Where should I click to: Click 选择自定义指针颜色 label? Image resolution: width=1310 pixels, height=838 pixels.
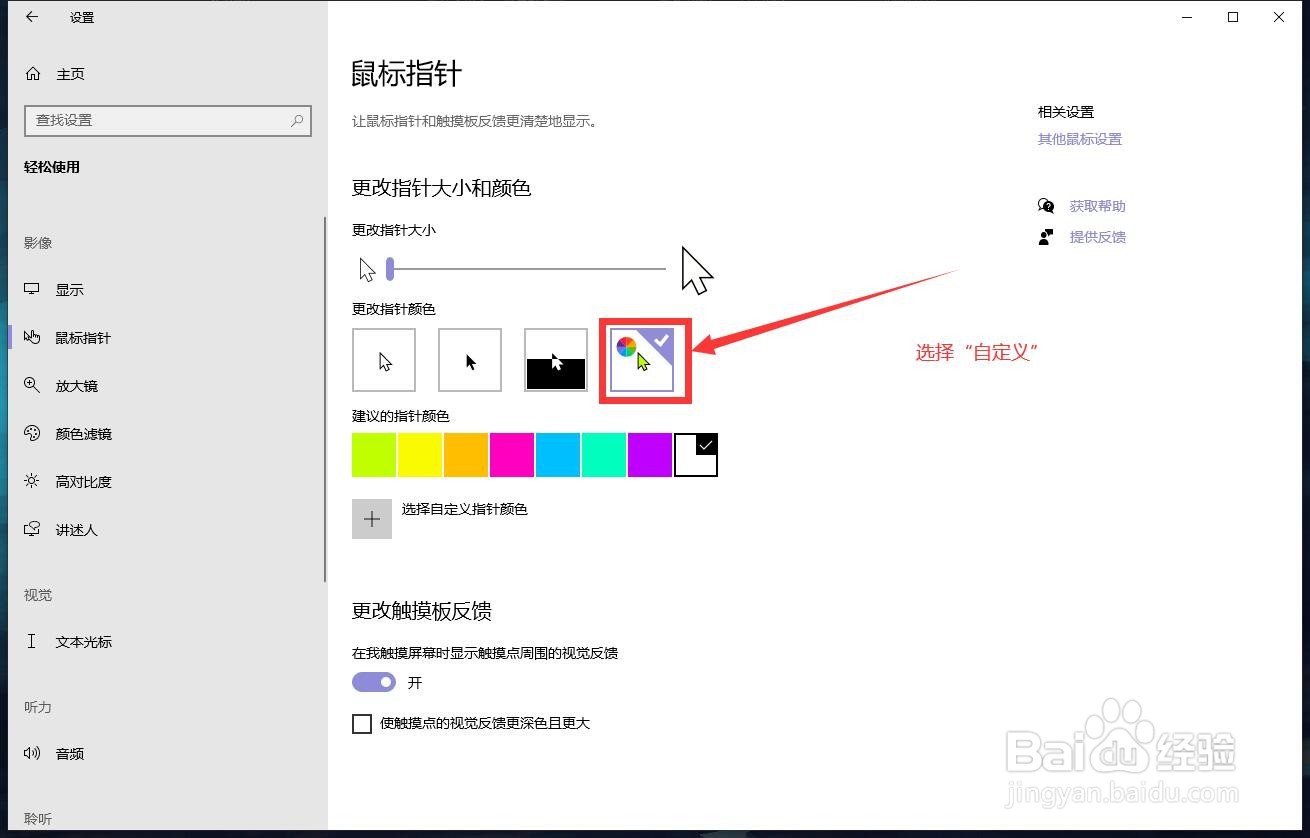point(465,509)
